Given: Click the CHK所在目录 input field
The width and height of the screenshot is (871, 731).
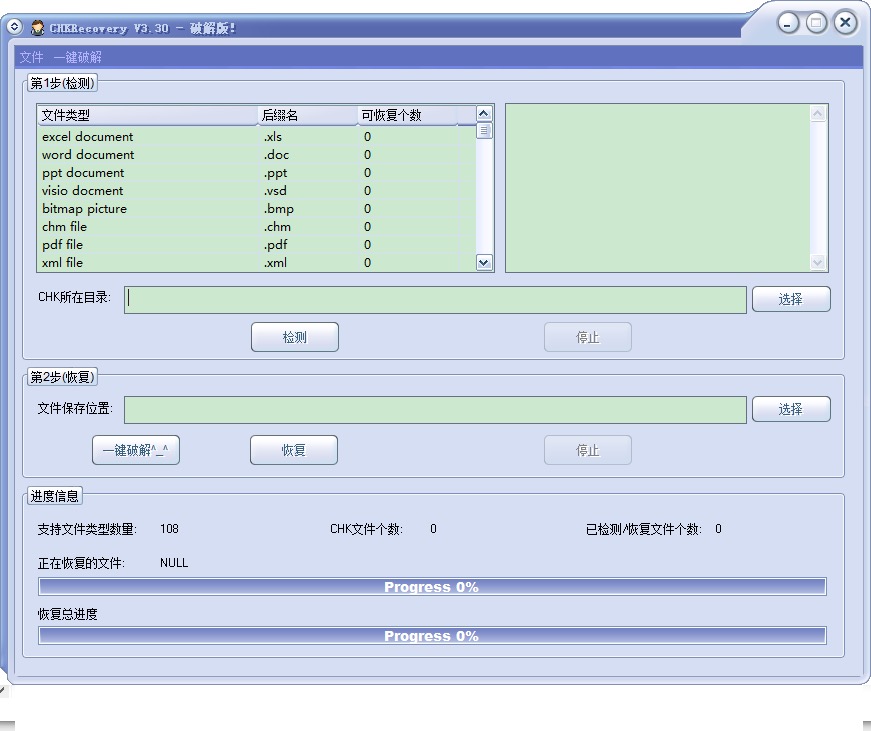Looking at the screenshot, I should coord(435,300).
